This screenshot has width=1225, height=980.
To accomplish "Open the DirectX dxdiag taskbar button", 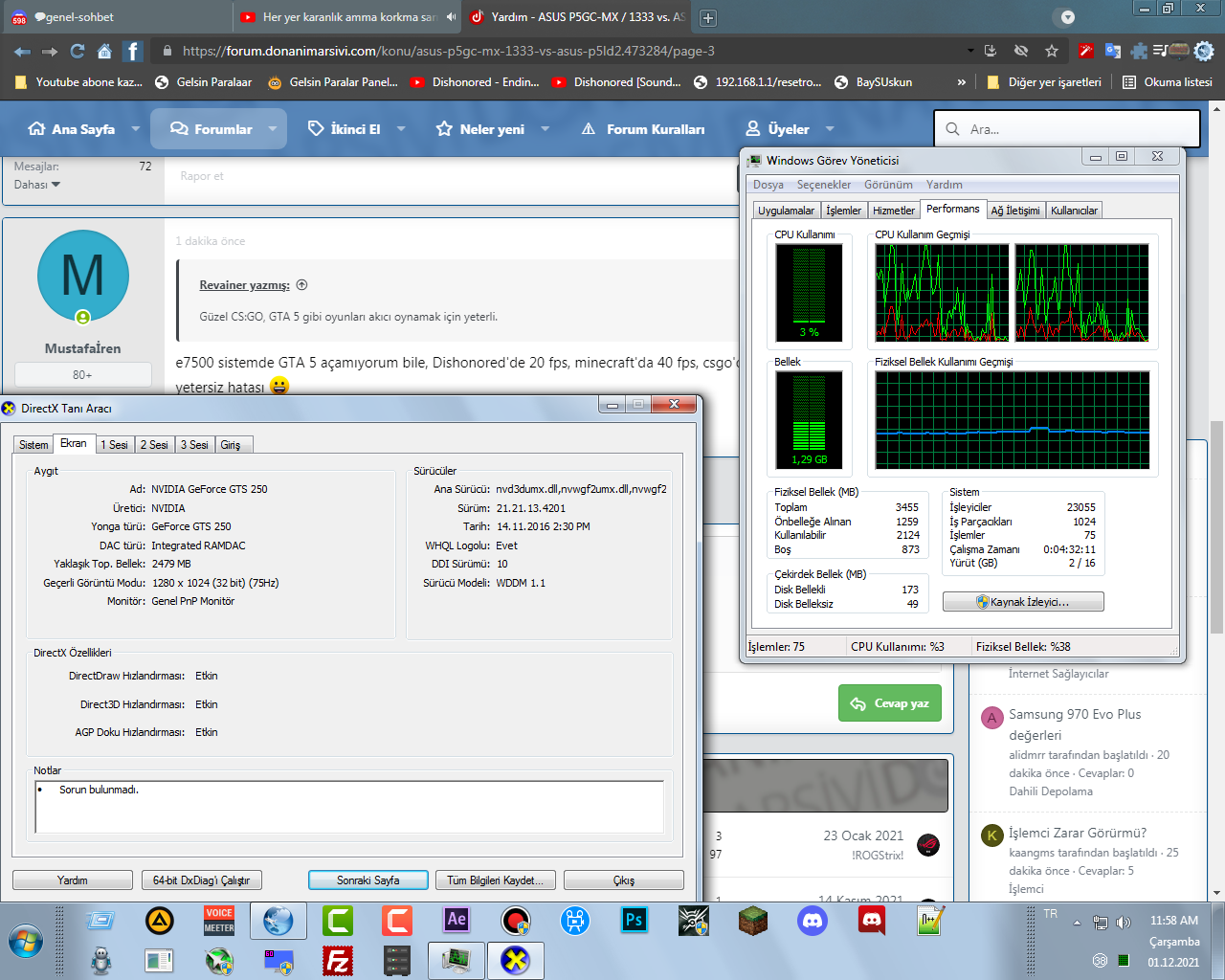I will pos(516,960).
